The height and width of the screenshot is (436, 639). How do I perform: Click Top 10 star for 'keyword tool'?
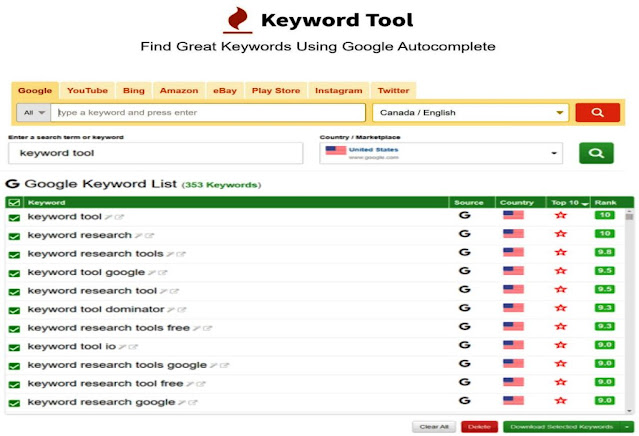pyautogui.click(x=561, y=215)
